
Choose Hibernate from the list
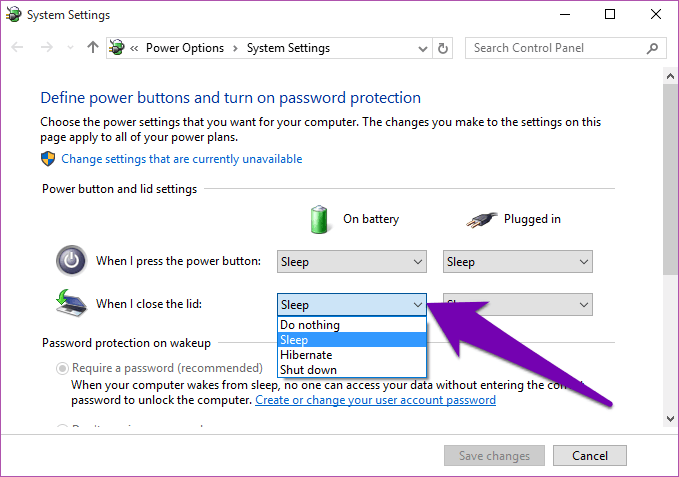(352, 355)
